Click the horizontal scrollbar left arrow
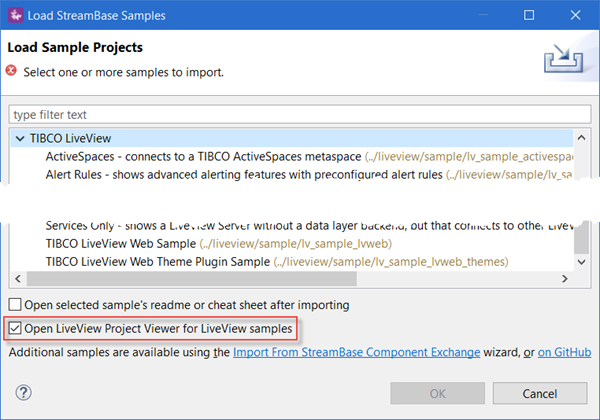The height and width of the screenshot is (420, 600). (x=16, y=279)
